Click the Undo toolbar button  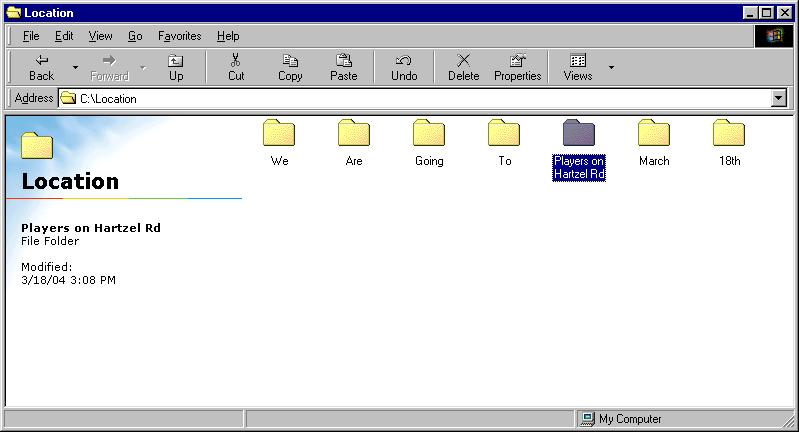(x=404, y=67)
